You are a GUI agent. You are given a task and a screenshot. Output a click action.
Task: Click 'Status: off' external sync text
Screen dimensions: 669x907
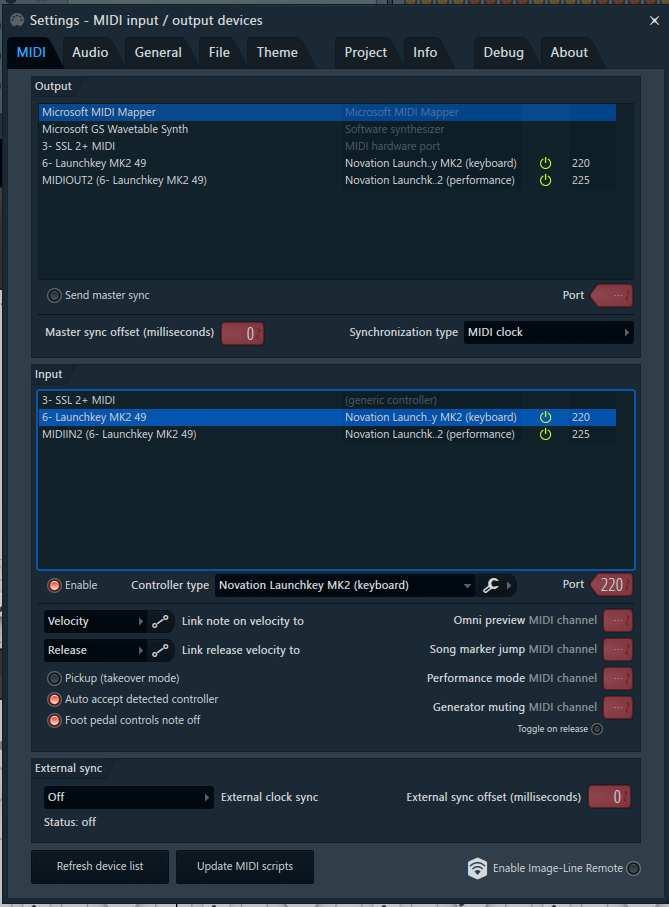coord(70,822)
